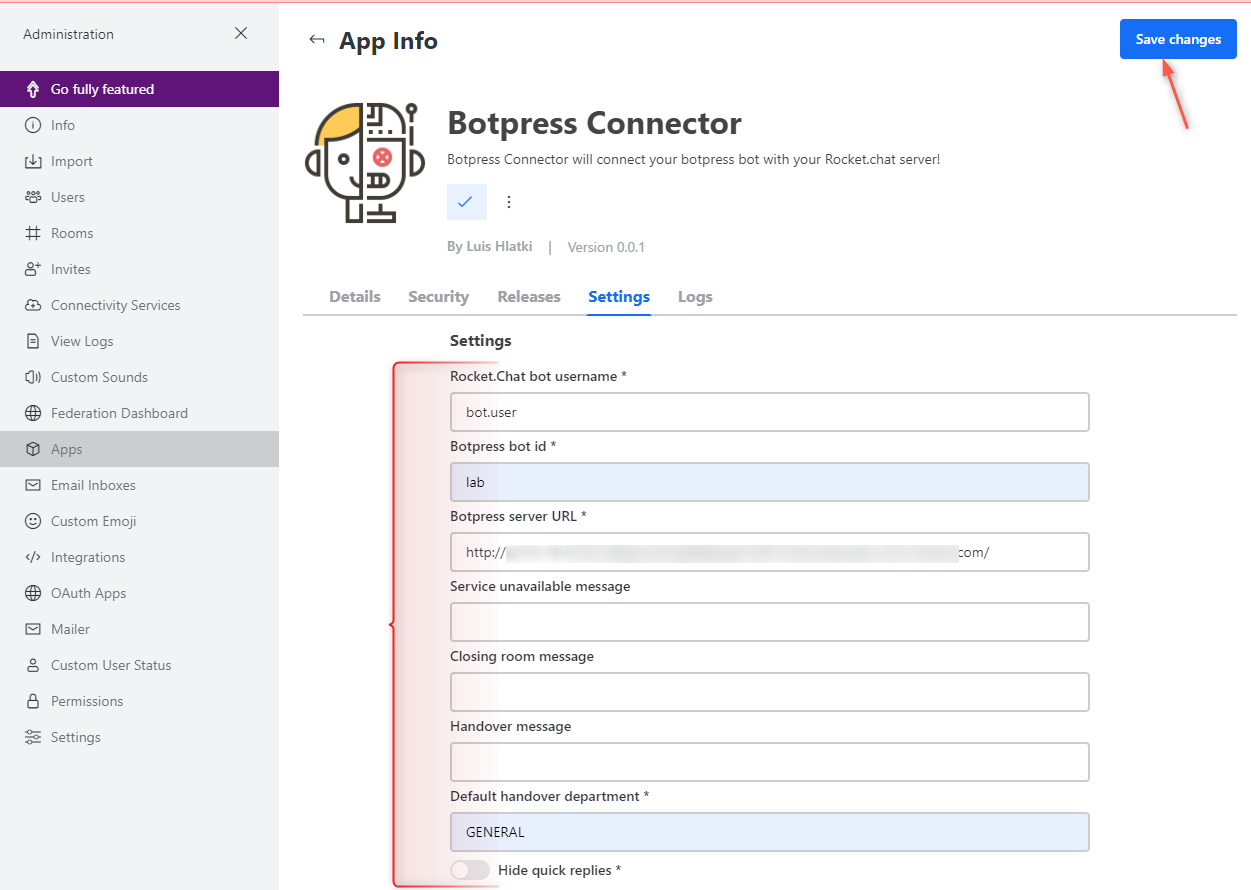Screen dimensions: 1251x890
Task: Click the Botpress Connector robot logo
Action: pos(366,162)
